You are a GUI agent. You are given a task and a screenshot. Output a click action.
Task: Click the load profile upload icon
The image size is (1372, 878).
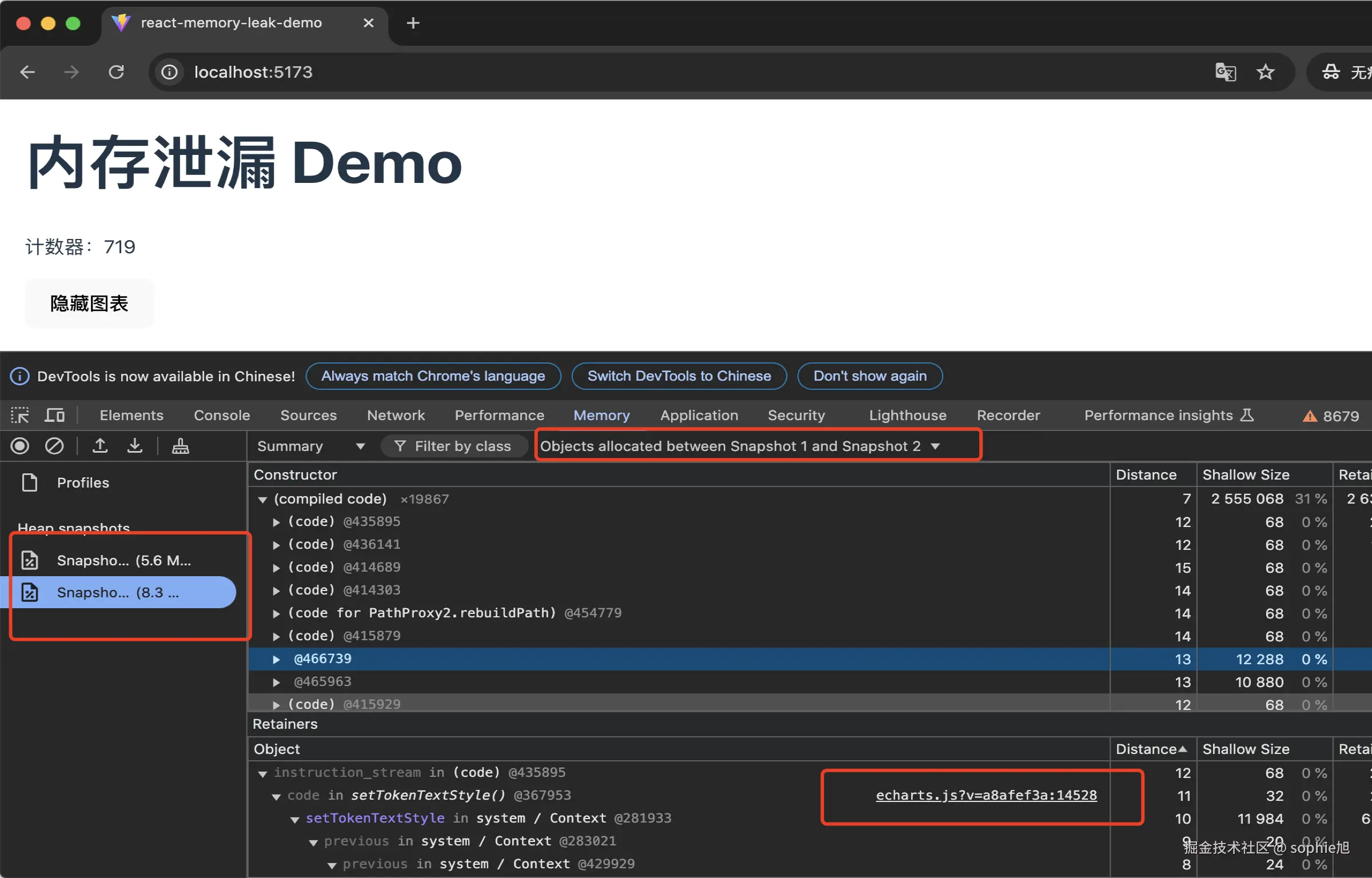(x=100, y=446)
